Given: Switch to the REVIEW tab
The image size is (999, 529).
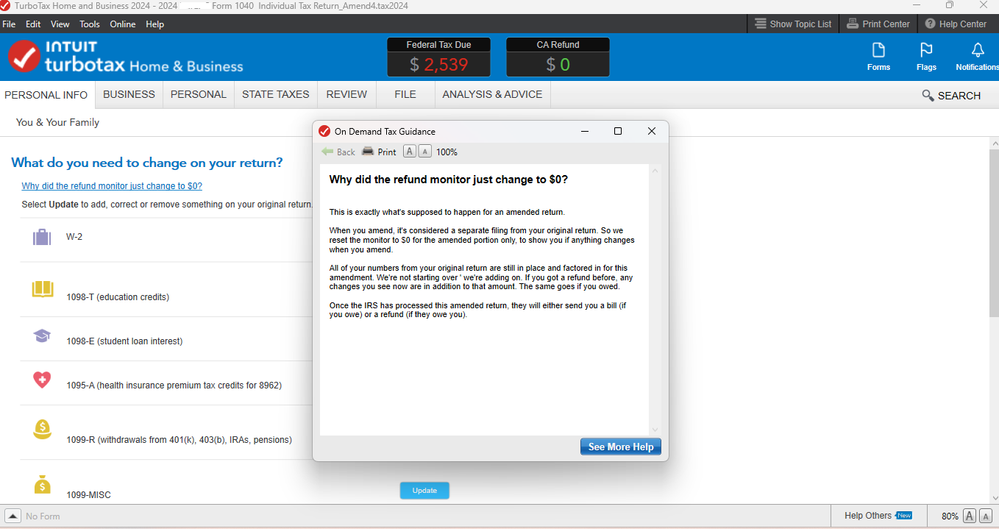Looking at the screenshot, I should coord(347,94).
